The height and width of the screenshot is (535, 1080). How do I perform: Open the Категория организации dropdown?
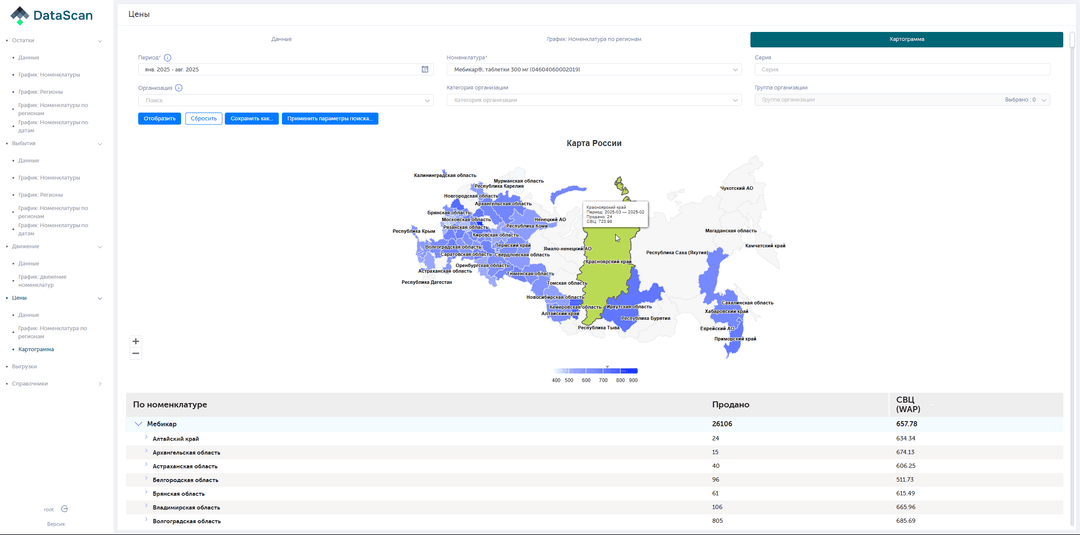(x=594, y=101)
